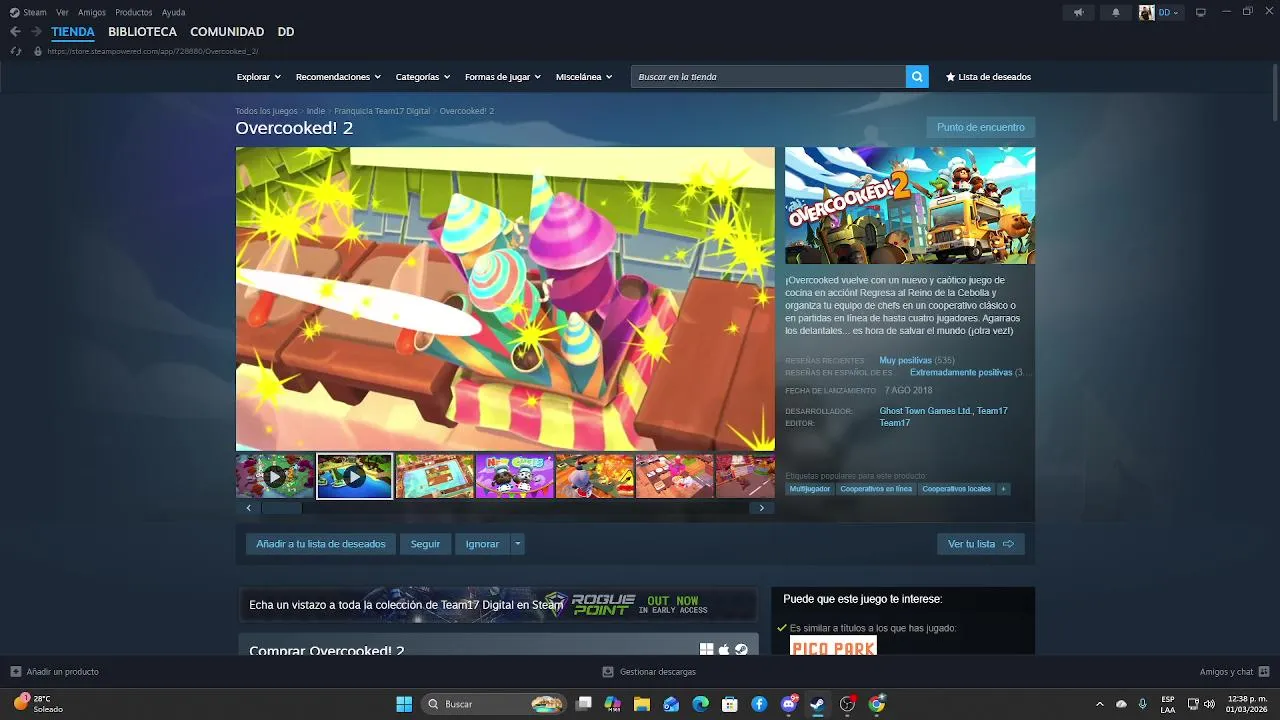Click the Steam icon in the taskbar
This screenshot has height=720, width=1280.
tap(818, 704)
